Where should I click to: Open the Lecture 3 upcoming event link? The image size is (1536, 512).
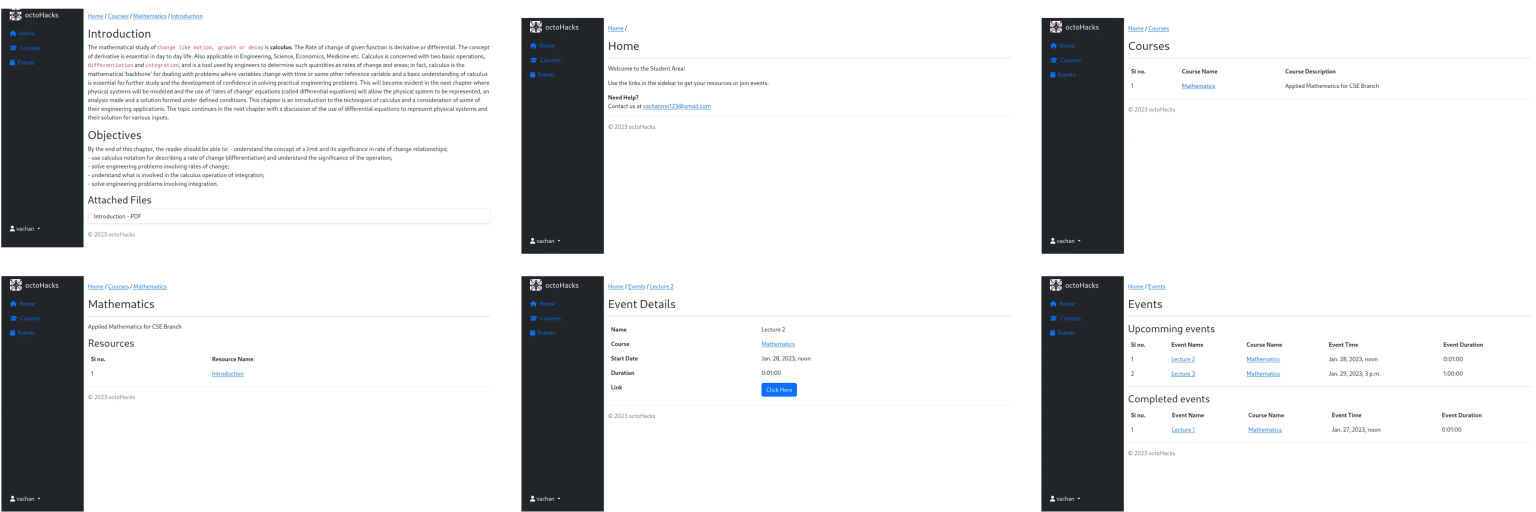click(1182, 374)
